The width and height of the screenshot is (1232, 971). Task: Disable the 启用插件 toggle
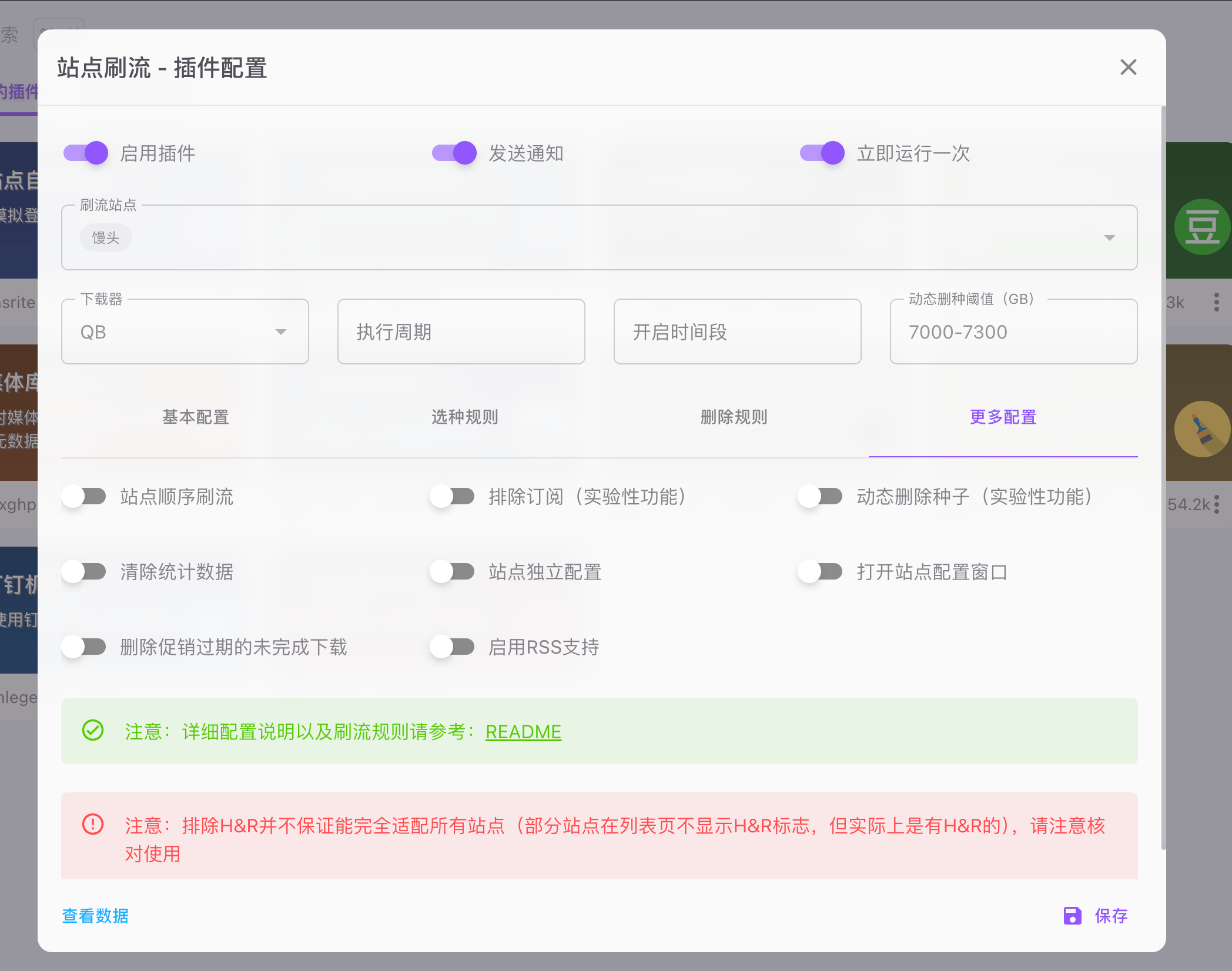(x=86, y=153)
